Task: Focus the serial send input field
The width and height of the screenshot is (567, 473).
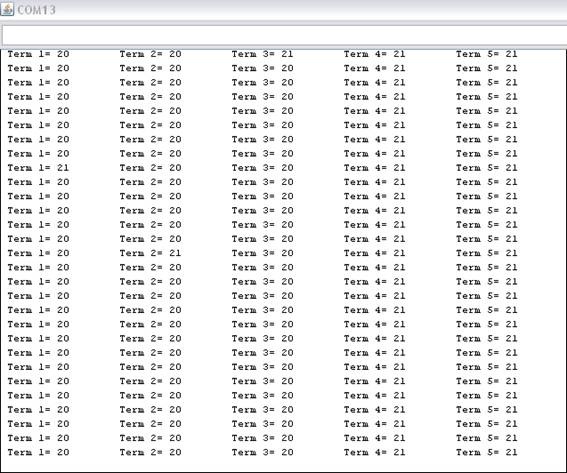Action: [284, 35]
